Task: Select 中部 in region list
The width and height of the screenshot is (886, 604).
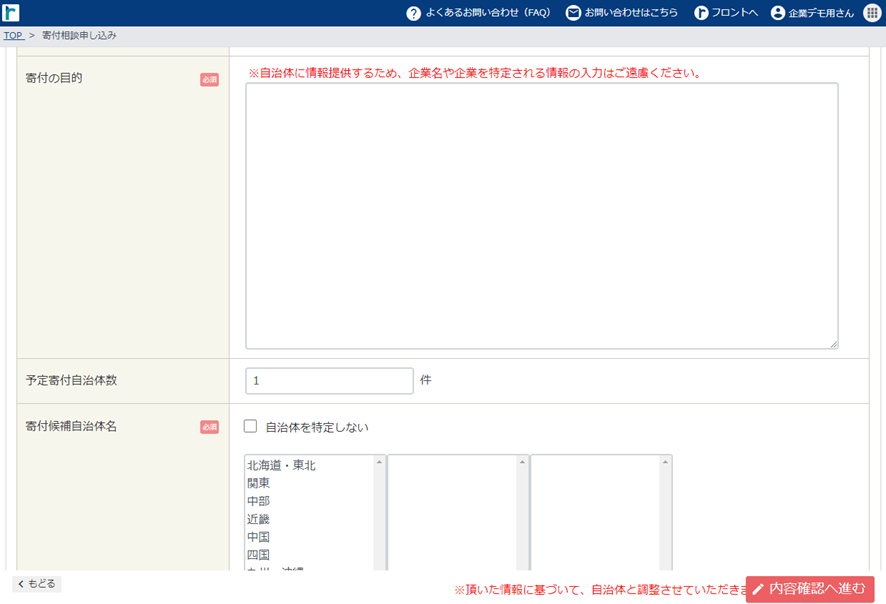Action: point(258,501)
